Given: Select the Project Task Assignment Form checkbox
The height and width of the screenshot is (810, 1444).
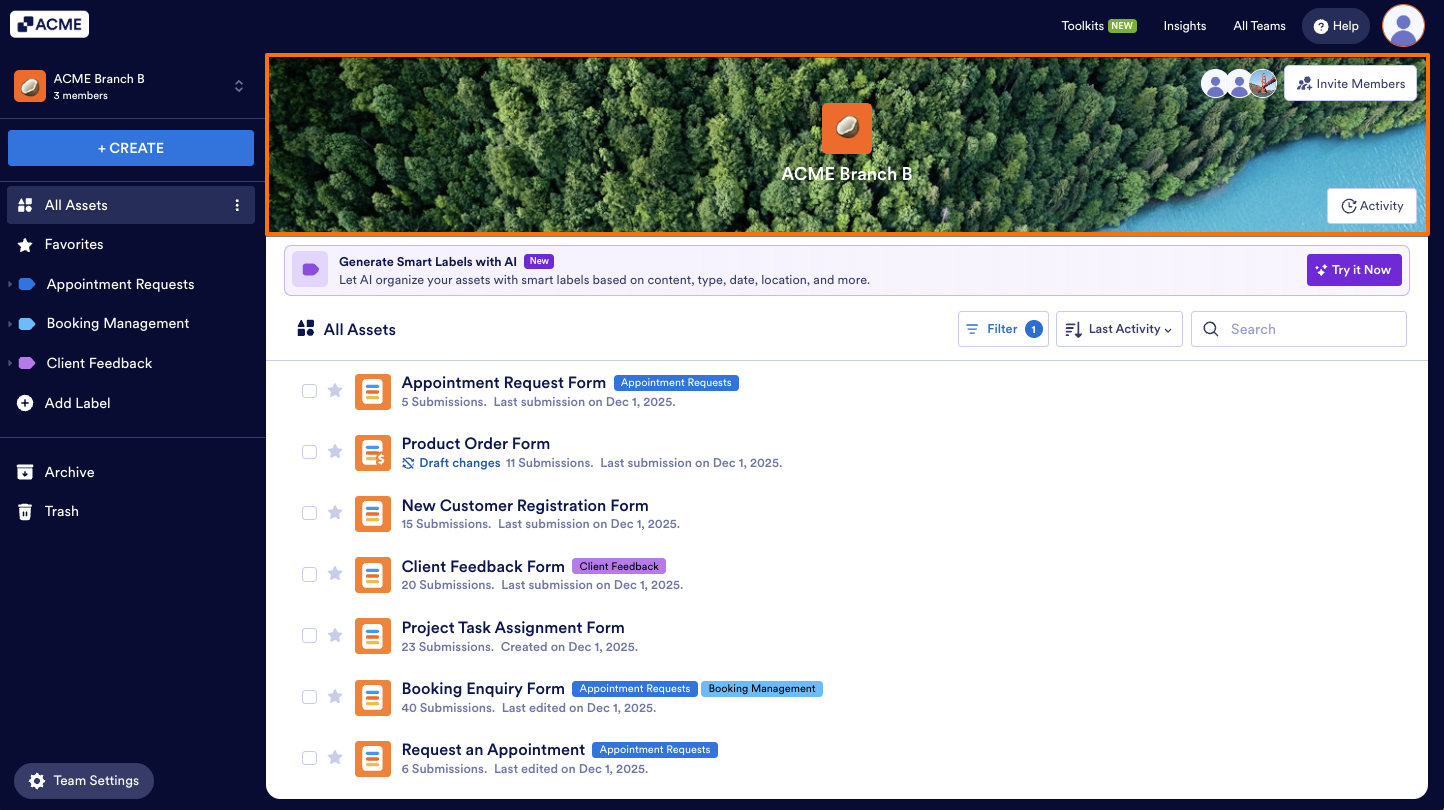Looking at the screenshot, I should (310, 635).
